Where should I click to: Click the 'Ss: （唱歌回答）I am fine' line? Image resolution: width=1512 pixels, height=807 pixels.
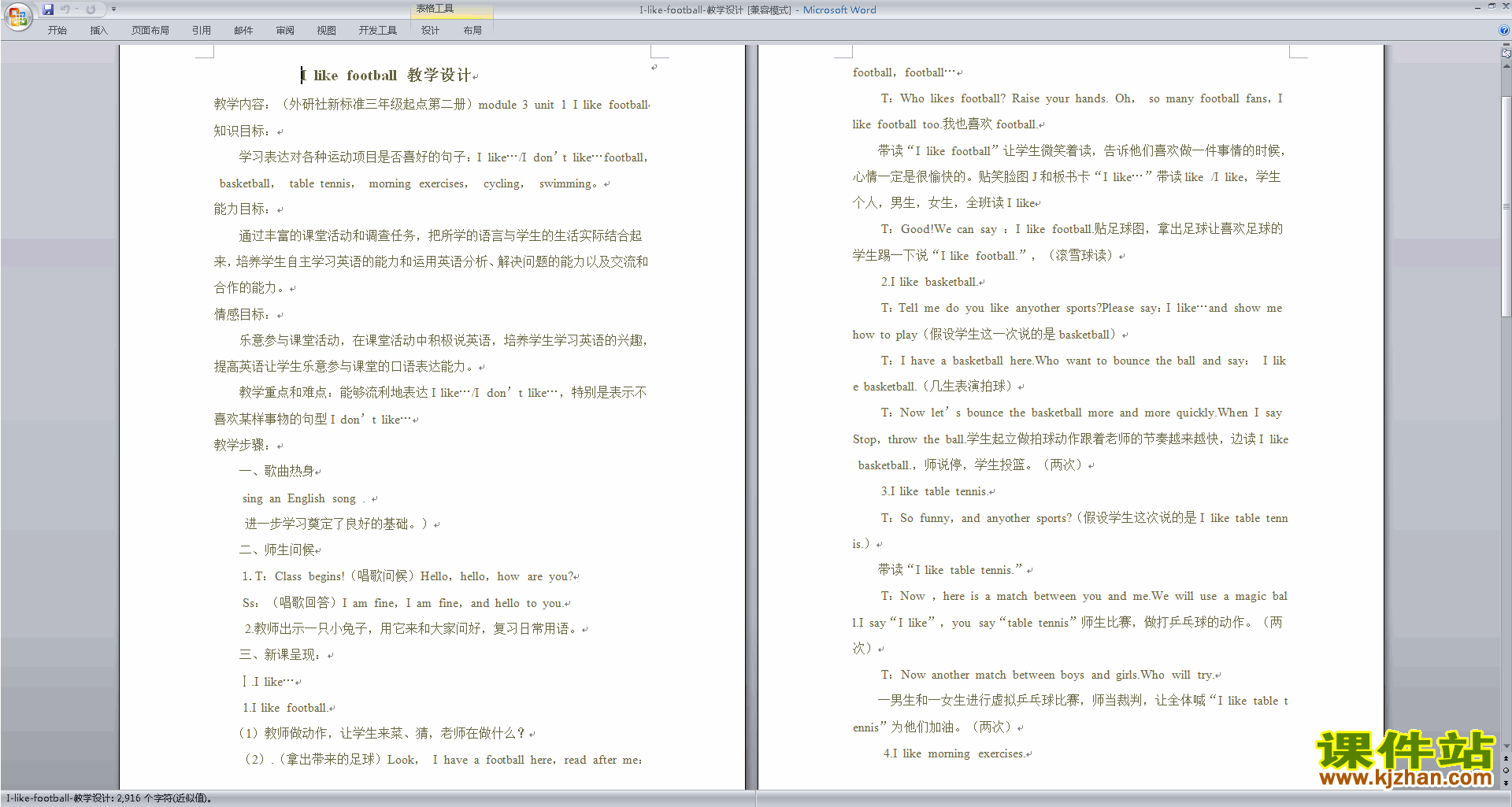[402, 603]
